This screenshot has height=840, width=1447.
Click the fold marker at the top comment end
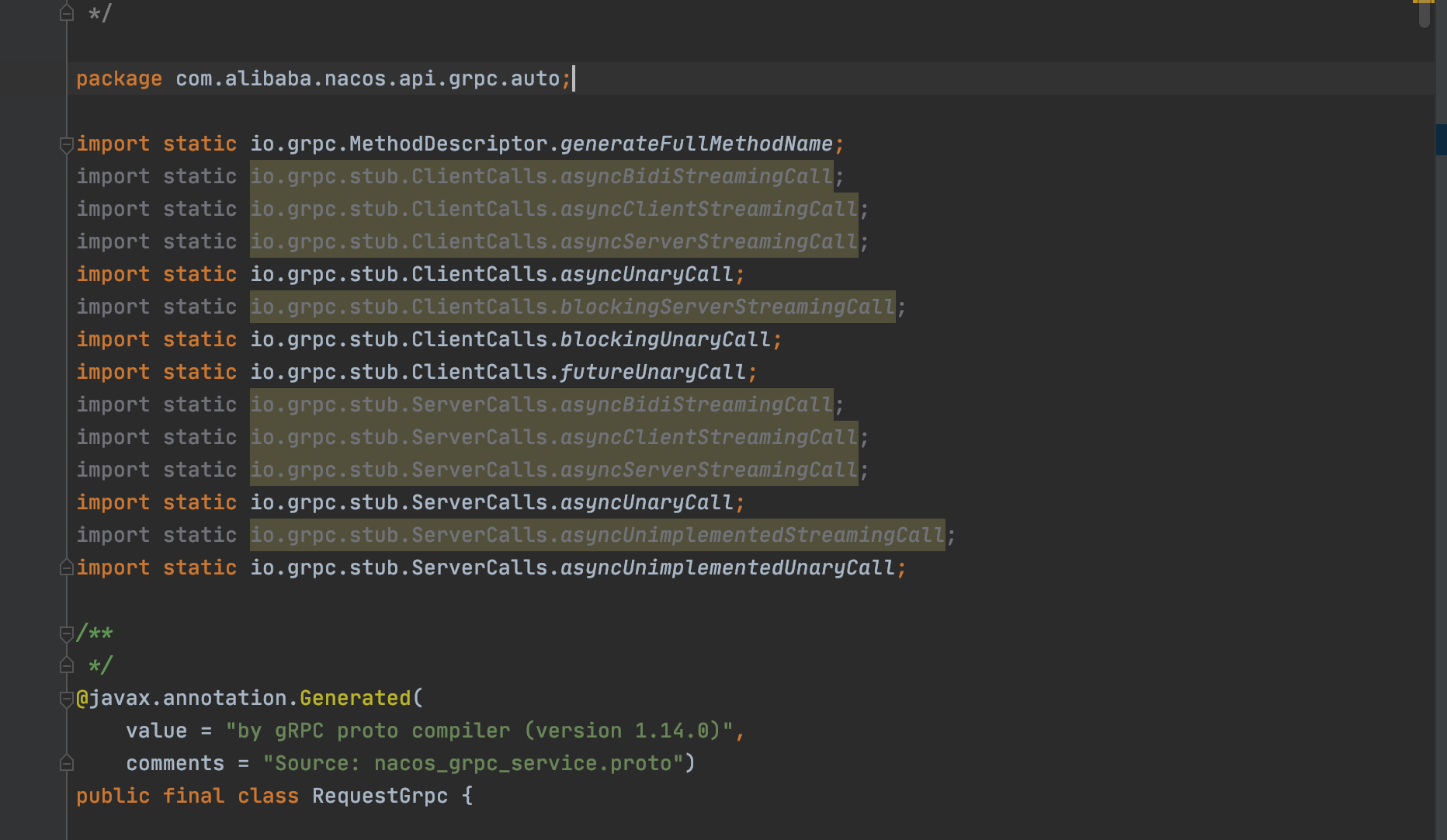point(66,12)
